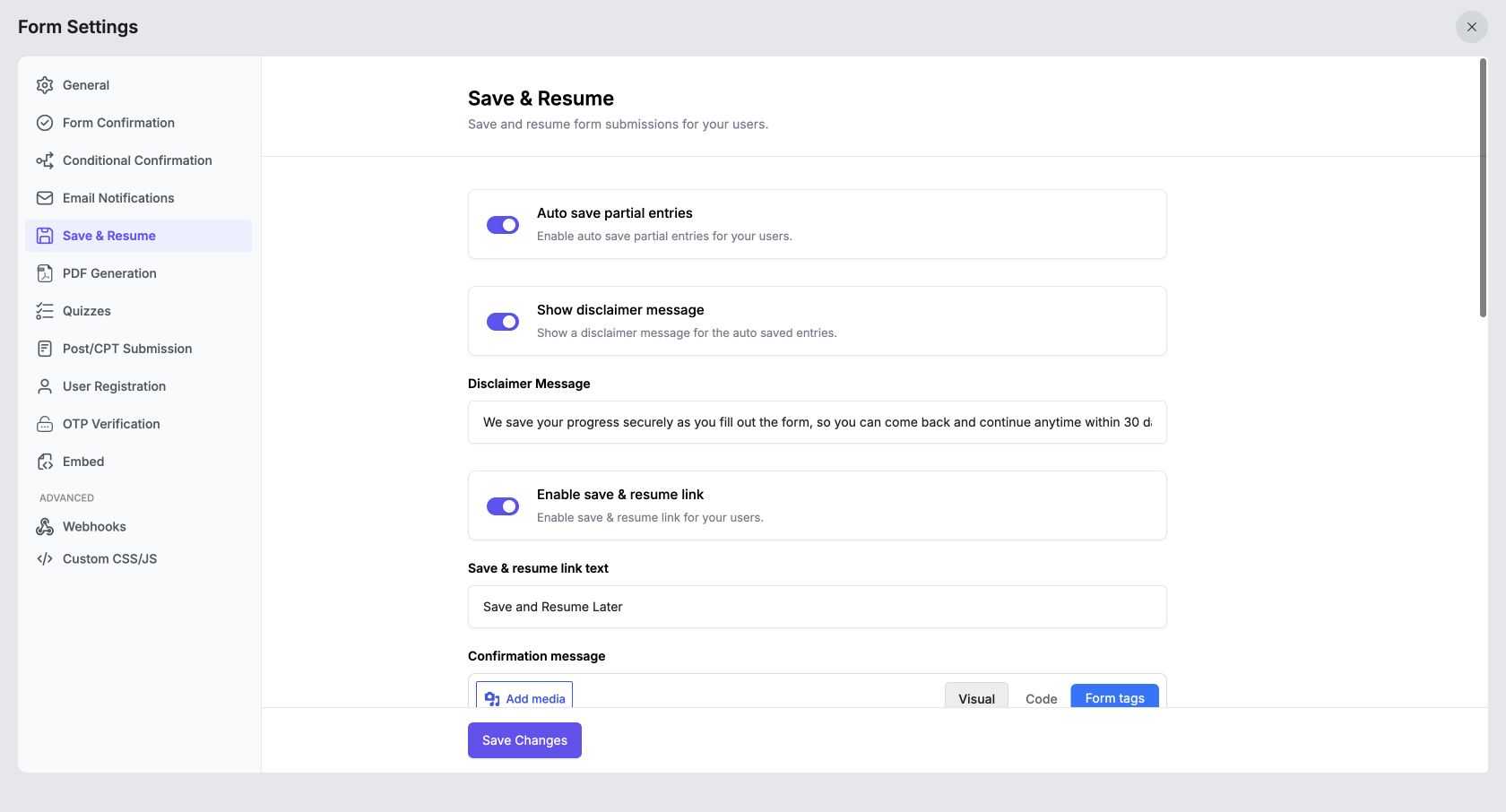Click the OTP Verification lock icon

click(x=45, y=424)
